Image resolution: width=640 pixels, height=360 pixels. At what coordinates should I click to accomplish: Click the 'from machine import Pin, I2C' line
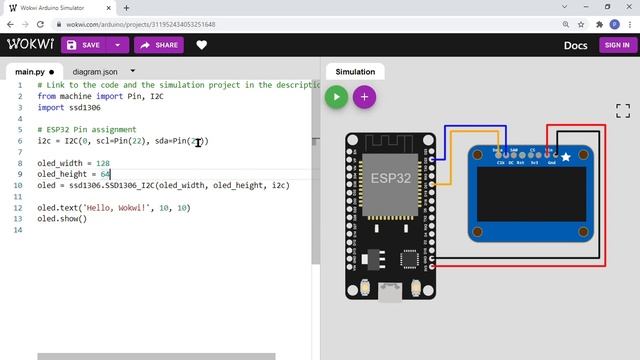100,96
